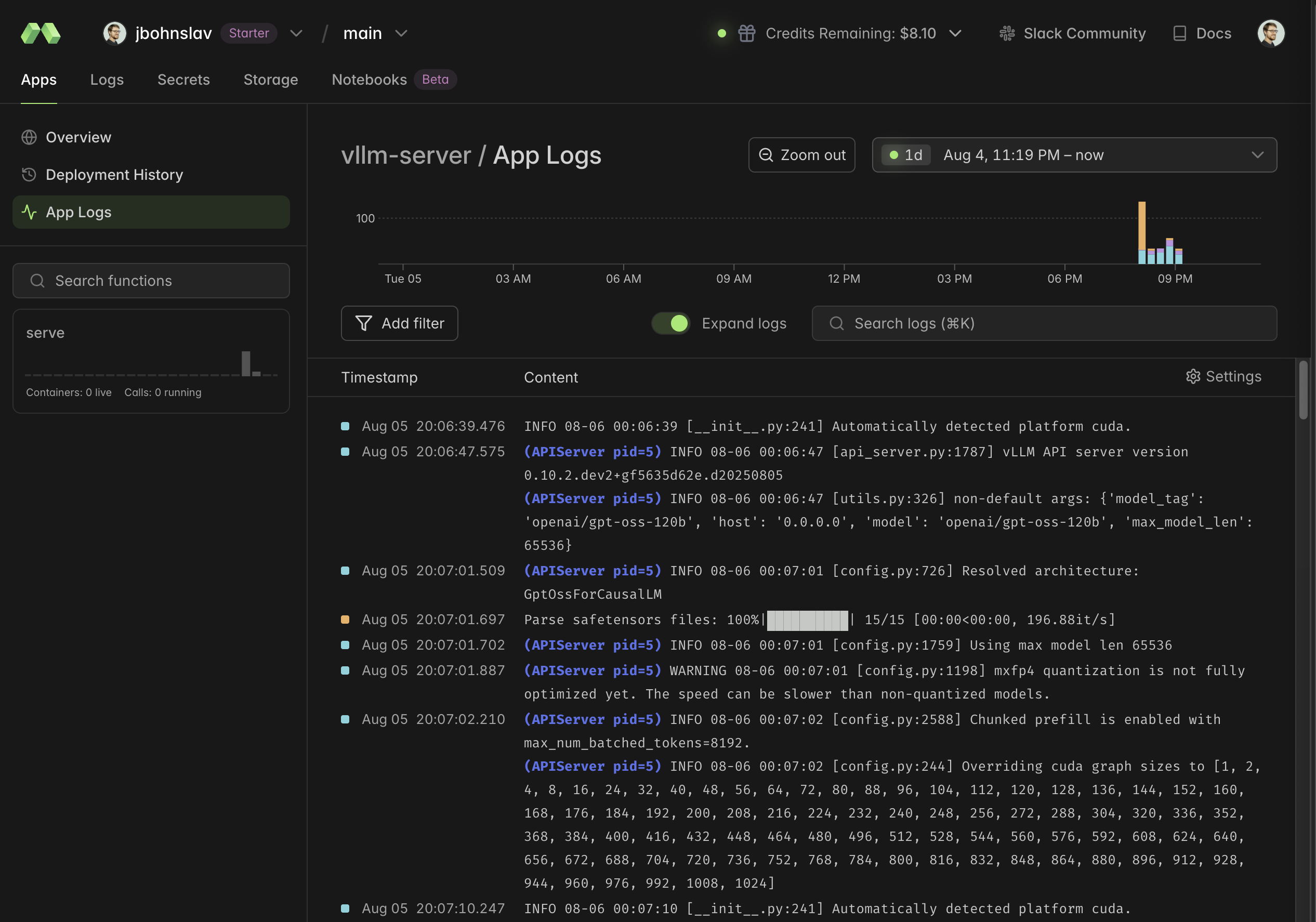Click the serve card activity sparkline
Viewport: 1316px width, 922px height.
click(x=151, y=364)
